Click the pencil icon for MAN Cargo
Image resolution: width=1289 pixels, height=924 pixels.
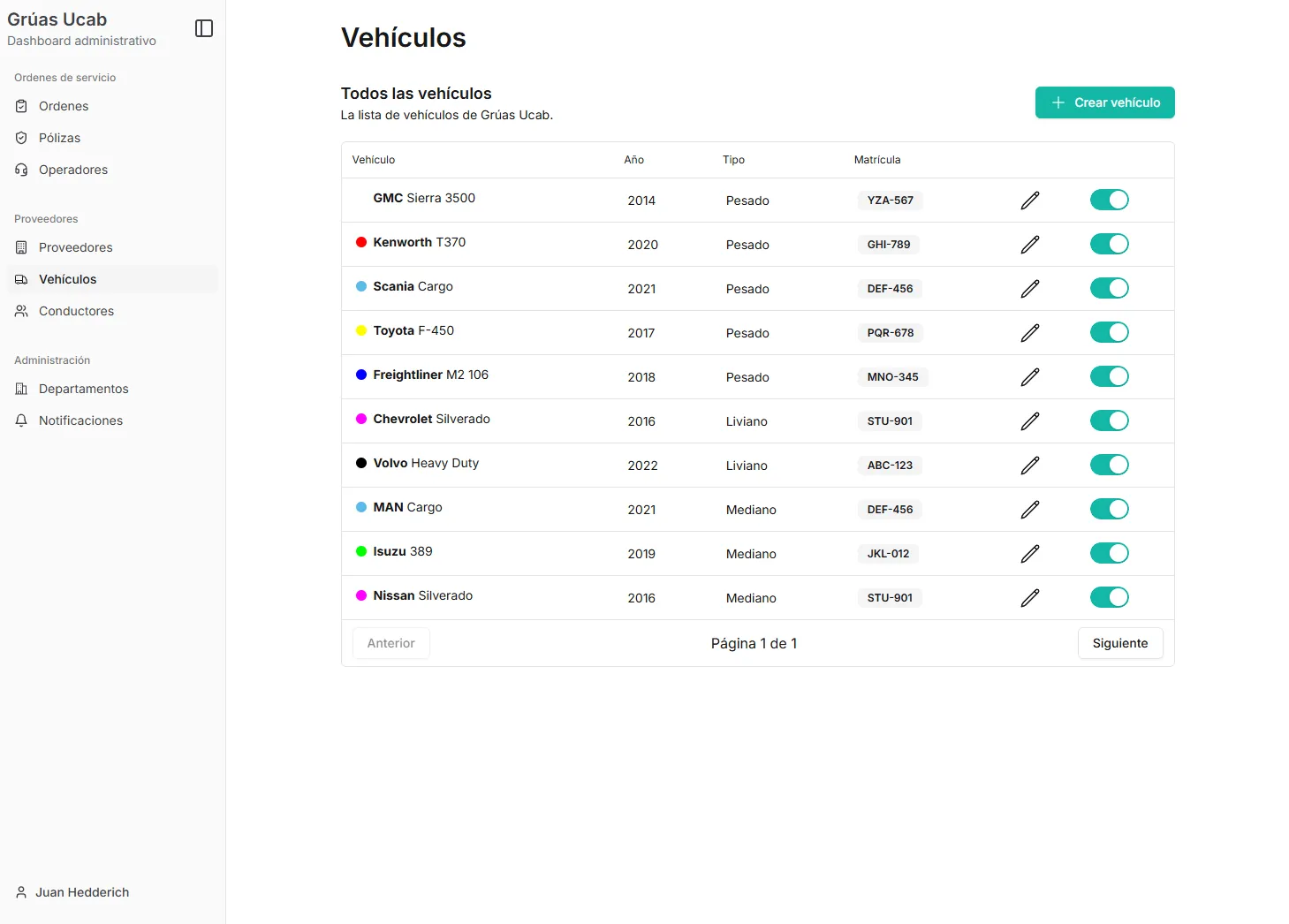[x=1029, y=510]
